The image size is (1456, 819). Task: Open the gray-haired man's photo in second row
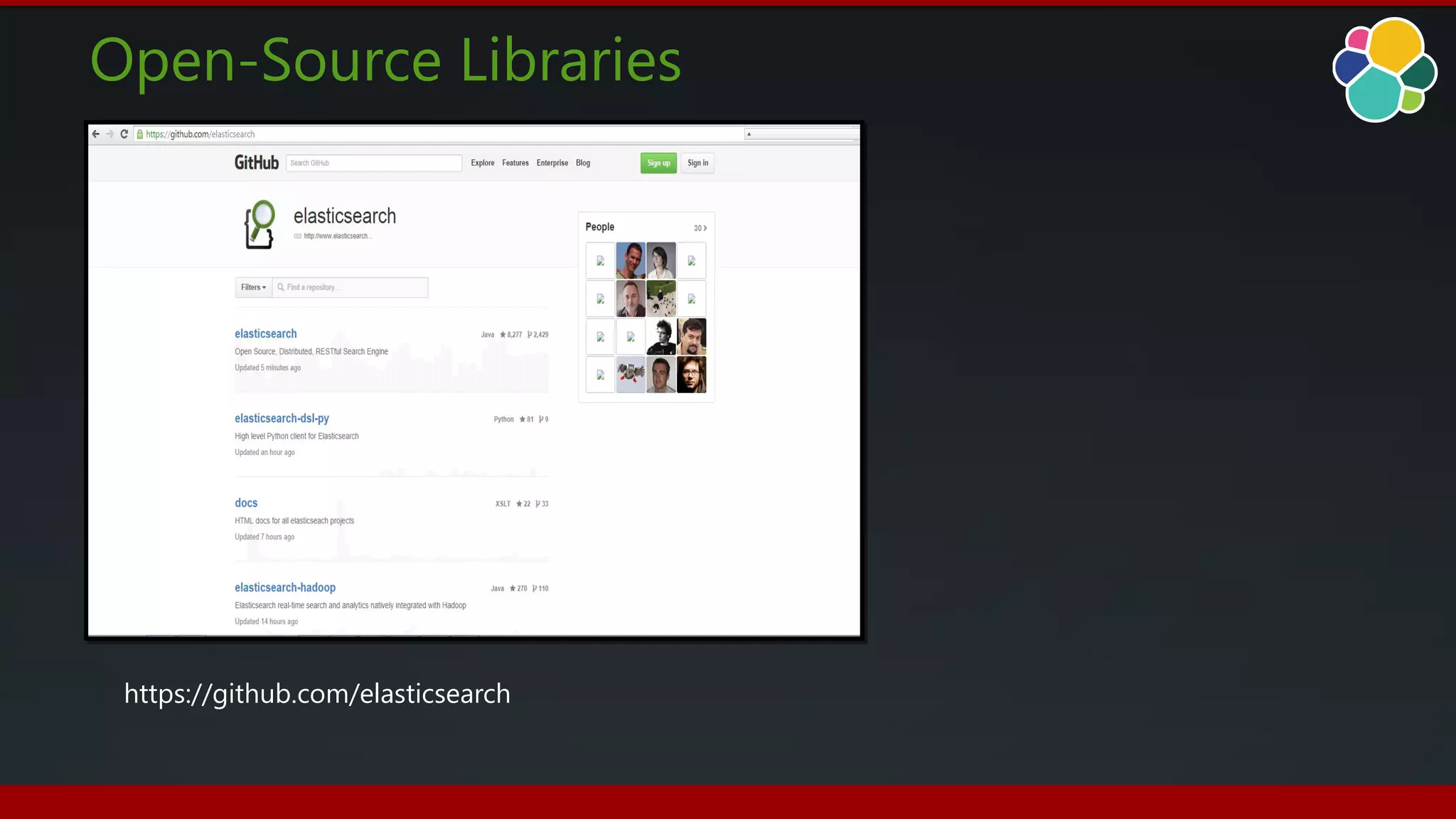point(631,299)
